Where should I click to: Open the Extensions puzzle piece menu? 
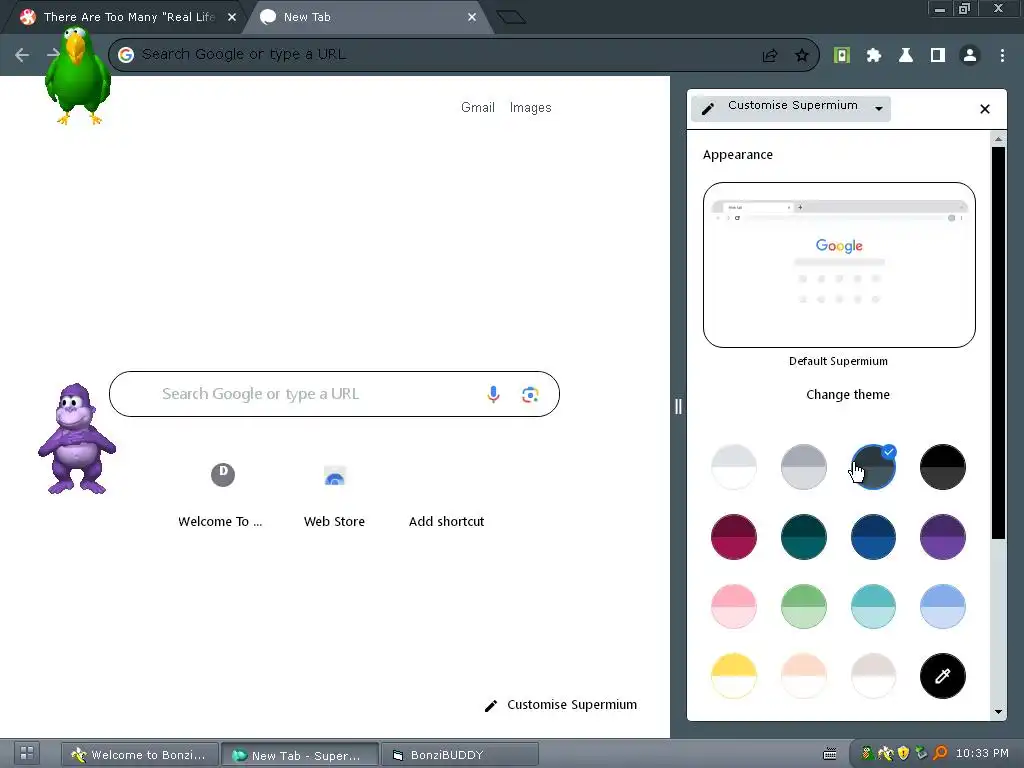pyautogui.click(x=874, y=56)
